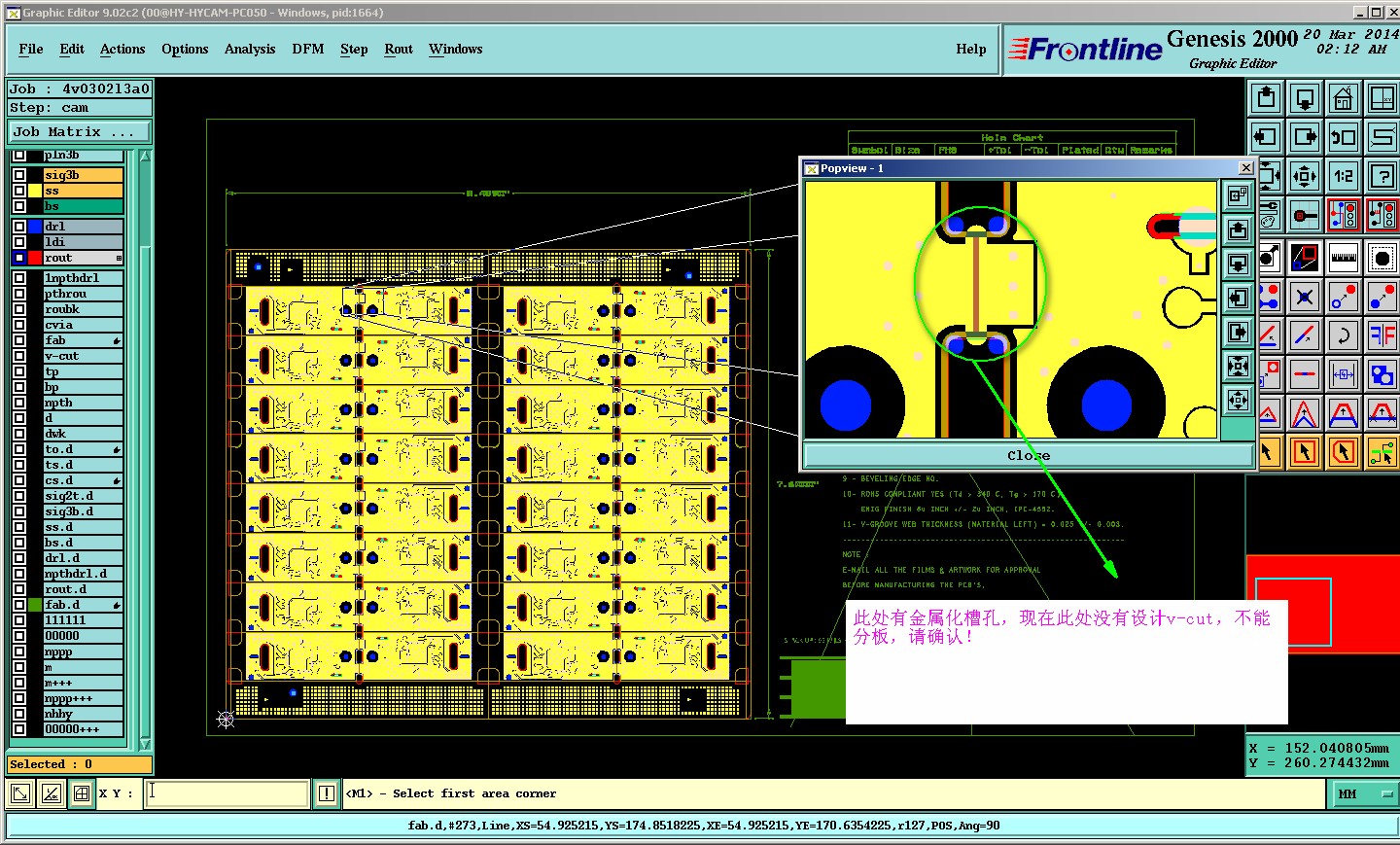This screenshot has width=1400, height=845.
Task: Select the ruler measure tool
Action: (1344, 258)
